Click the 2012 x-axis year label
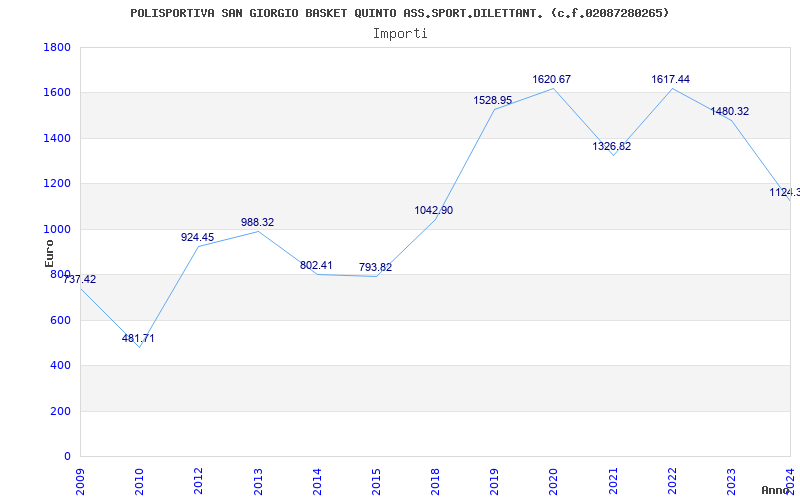Screen dimensions: 800x500 pos(199,481)
